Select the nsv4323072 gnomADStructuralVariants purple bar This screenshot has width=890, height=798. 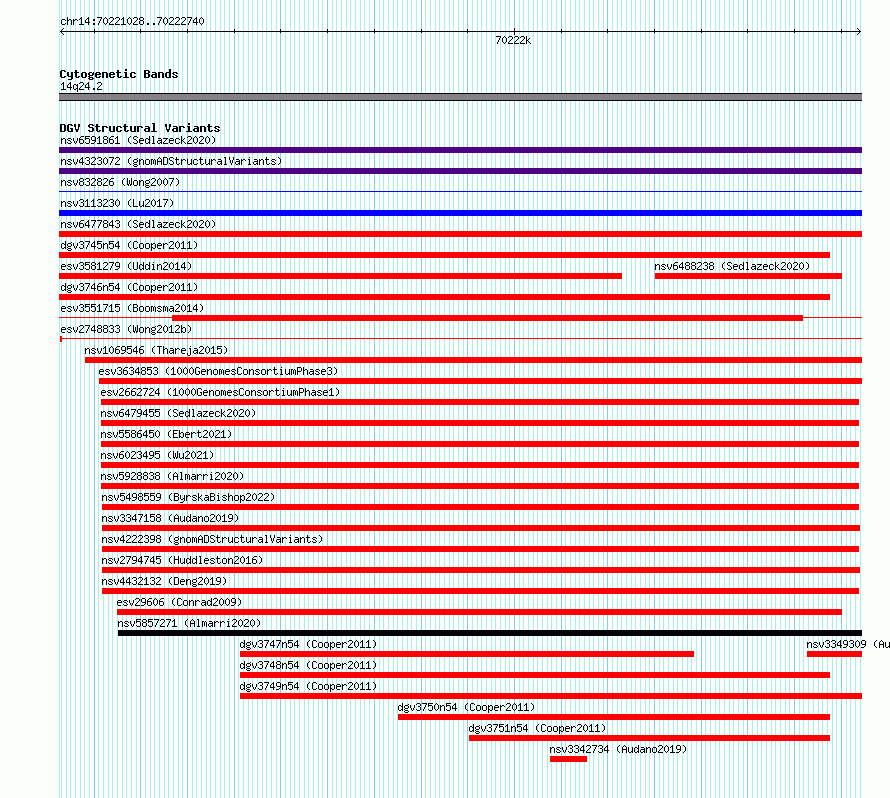click(460, 171)
